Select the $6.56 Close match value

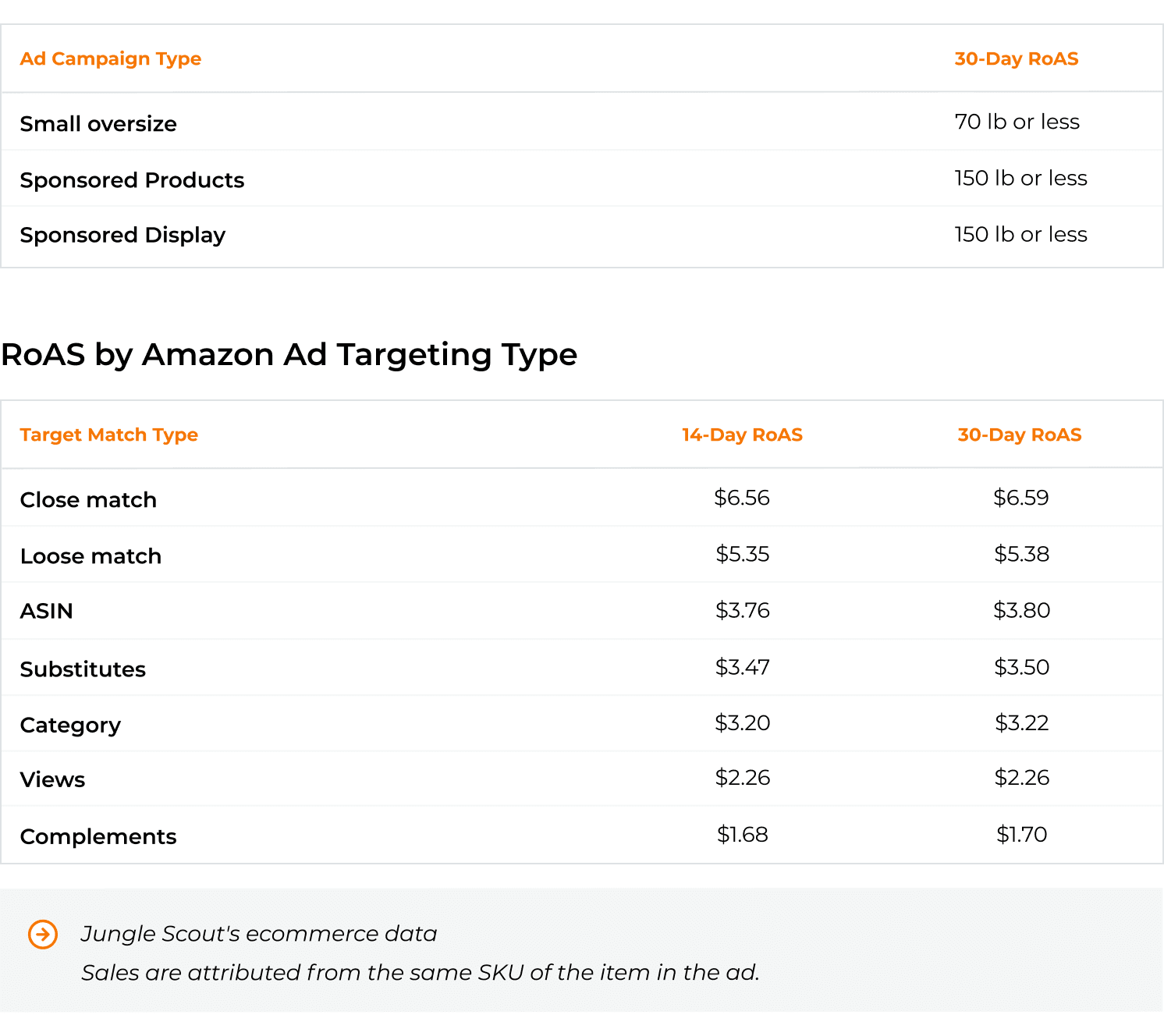click(742, 498)
